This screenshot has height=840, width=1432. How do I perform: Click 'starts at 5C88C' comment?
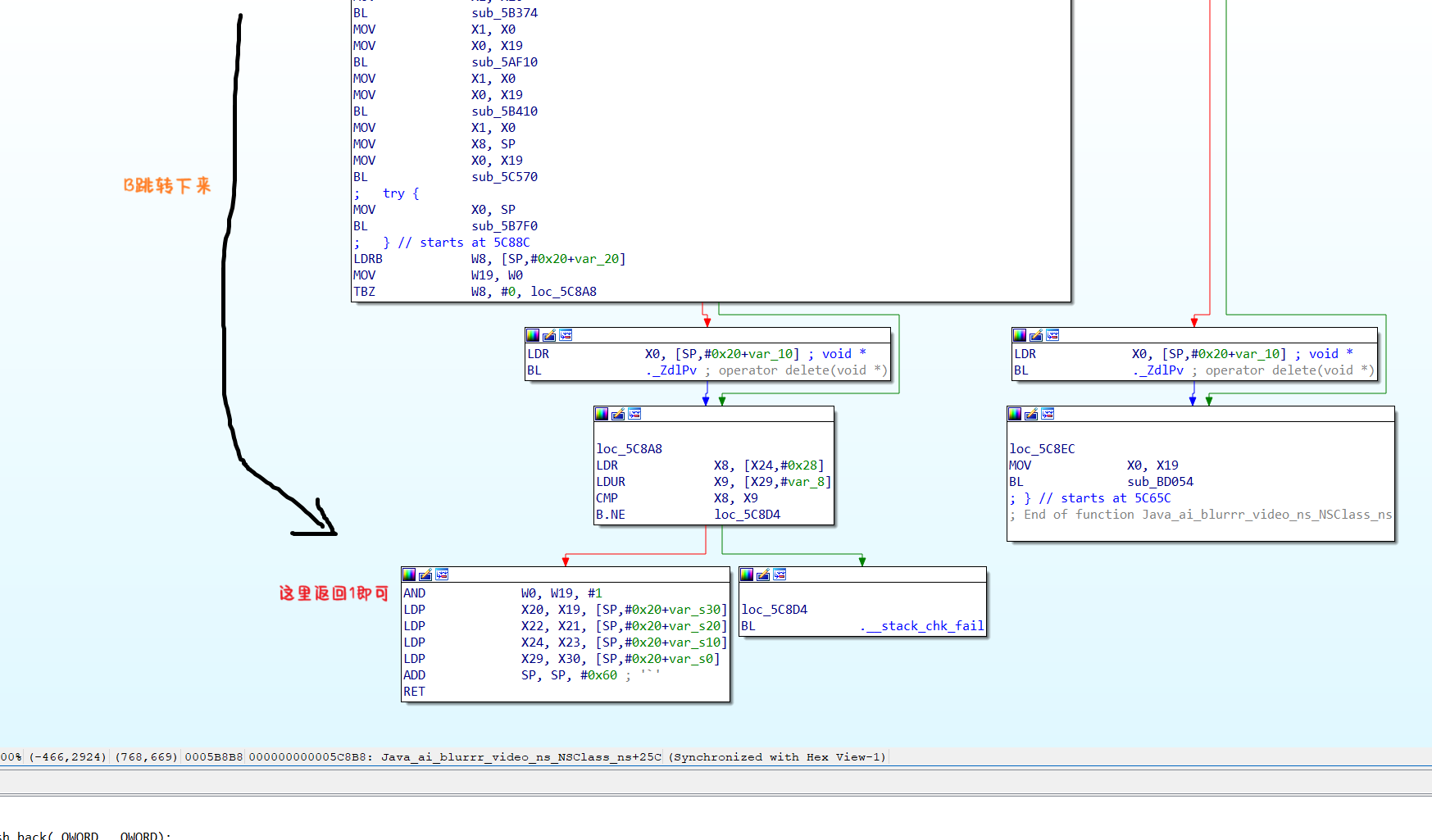coord(475,243)
